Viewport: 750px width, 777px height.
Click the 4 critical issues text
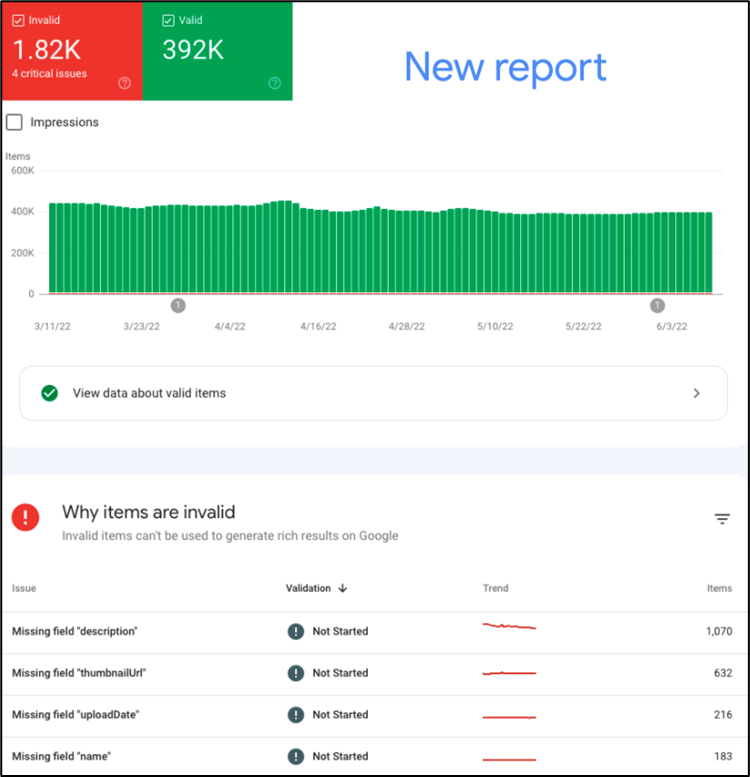tap(50, 73)
